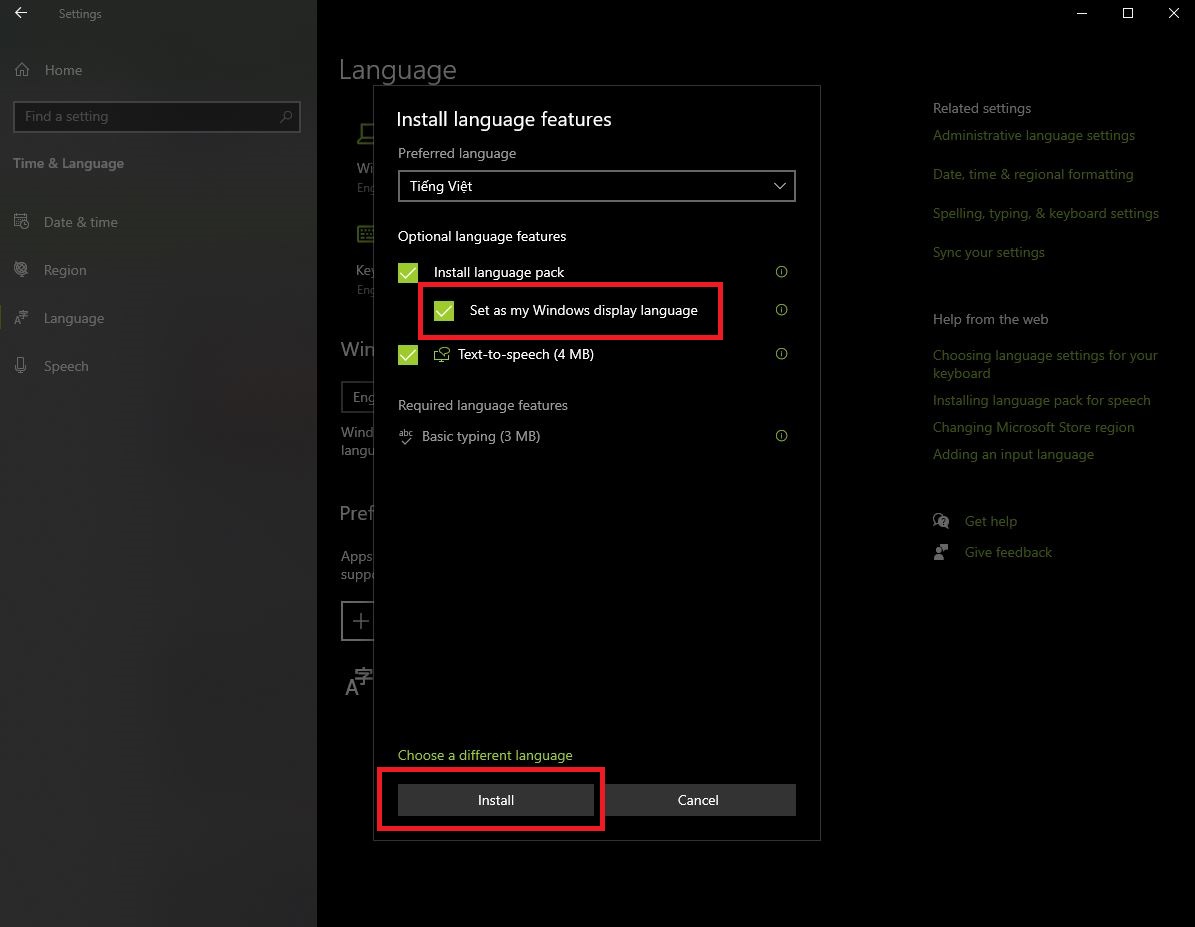Show info for Install language pack
Screen dimensions: 1195x927
tap(781, 271)
